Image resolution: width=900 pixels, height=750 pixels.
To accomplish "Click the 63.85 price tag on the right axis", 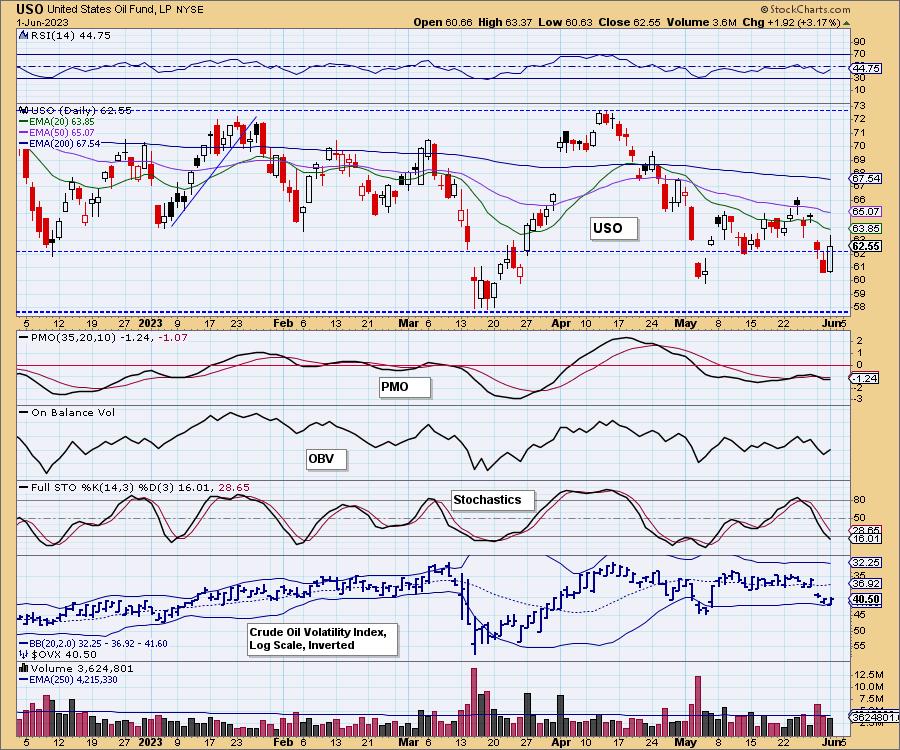I will click(867, 228).
